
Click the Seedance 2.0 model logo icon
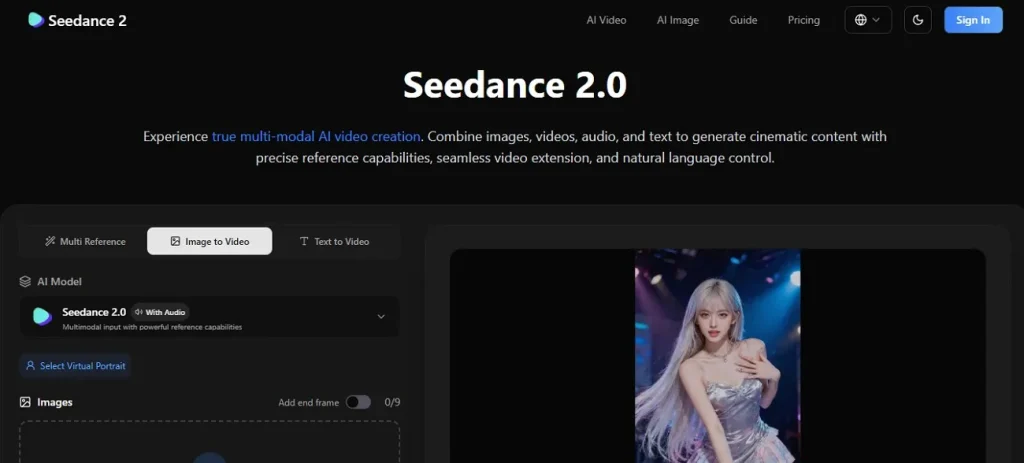(42, 316)
